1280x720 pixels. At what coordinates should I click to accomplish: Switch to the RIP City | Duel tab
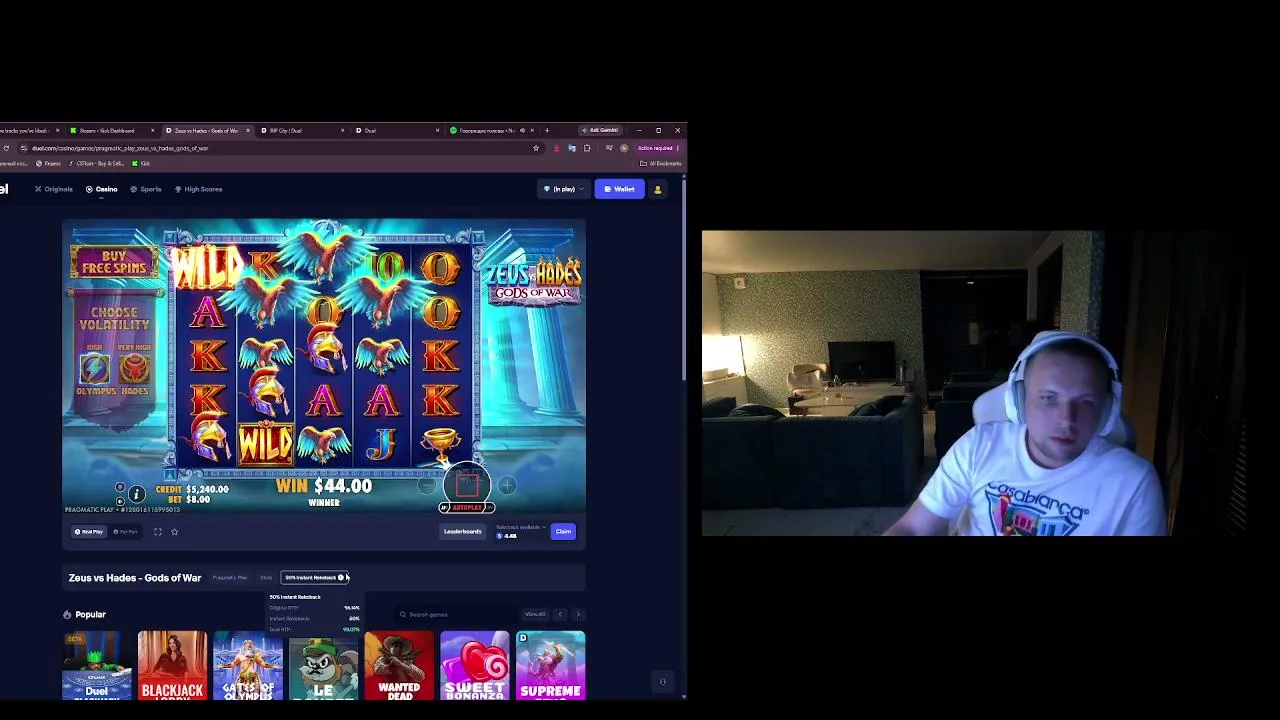[301, 131]
